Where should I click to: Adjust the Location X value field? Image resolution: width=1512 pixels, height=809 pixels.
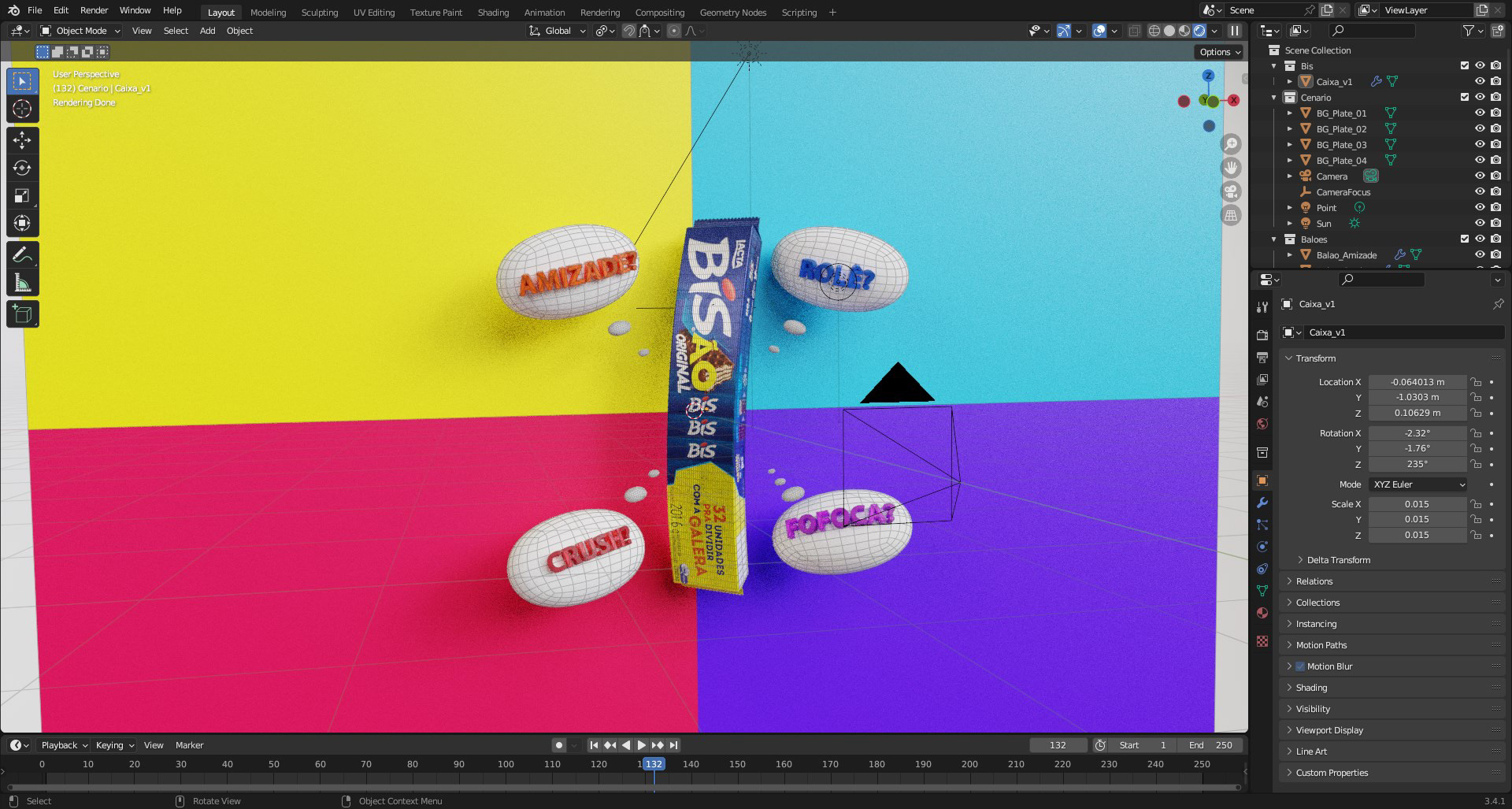(x=1417, y=382)
